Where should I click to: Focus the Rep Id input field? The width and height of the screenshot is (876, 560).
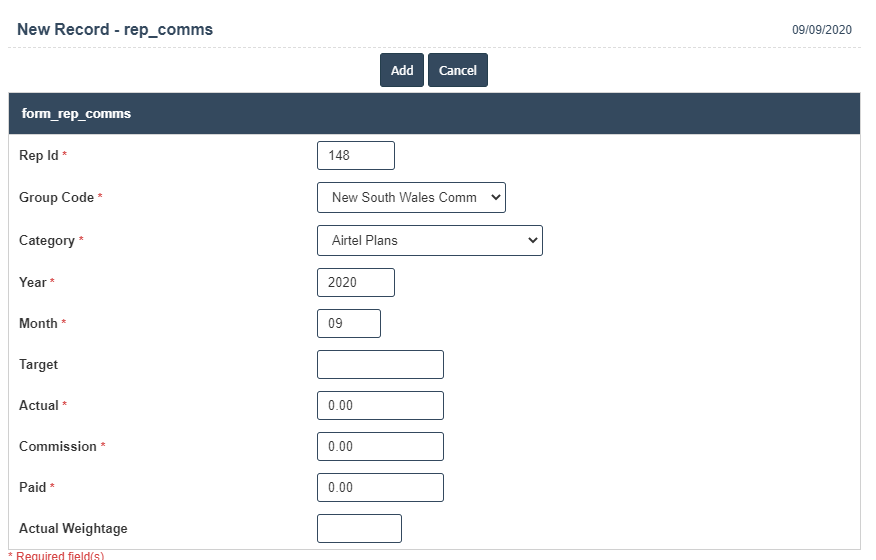tap(355, 156)
